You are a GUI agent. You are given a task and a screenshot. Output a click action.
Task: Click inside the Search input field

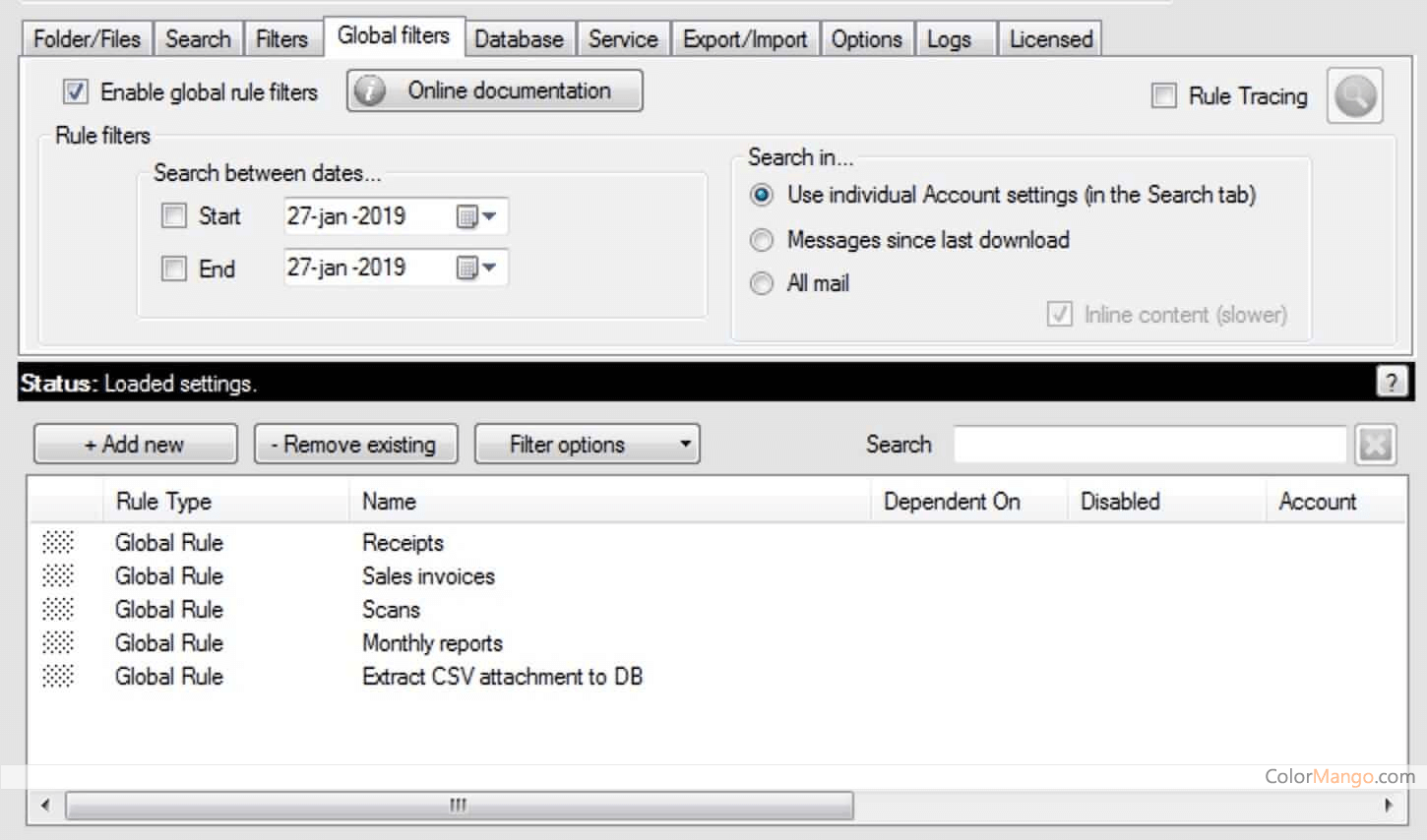coord(1149,445)
